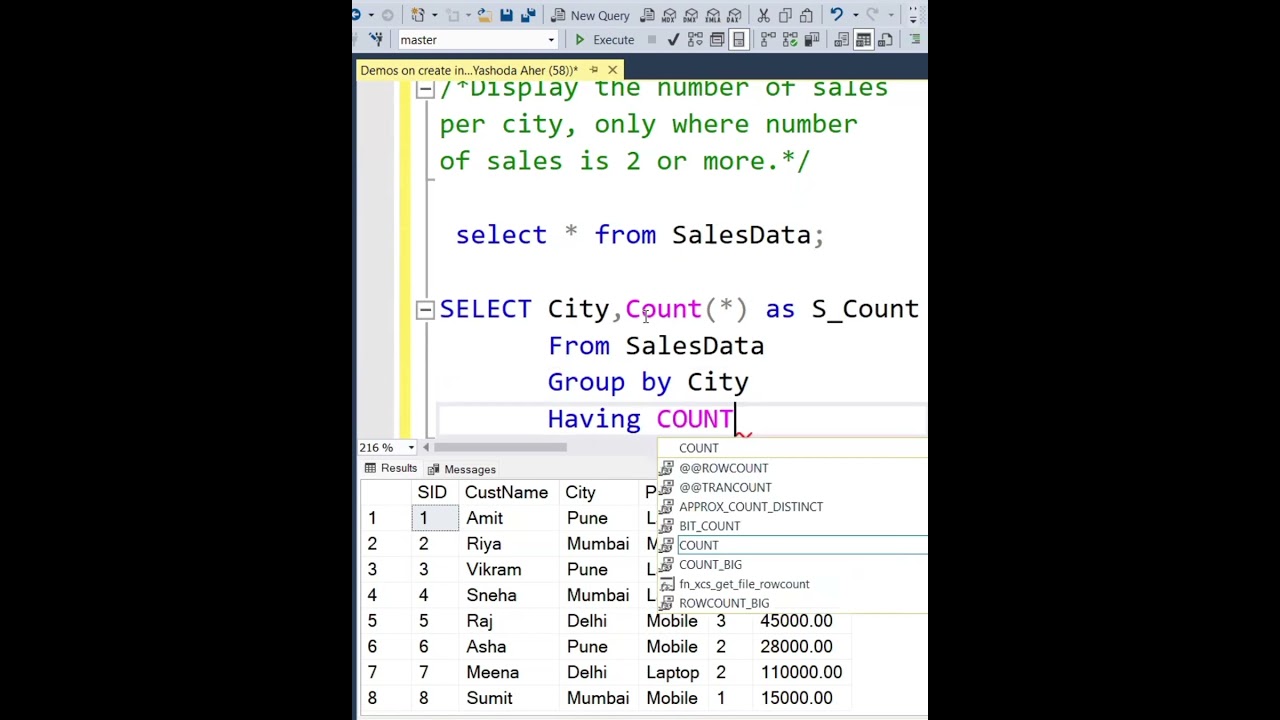The width and height of the screenshot is (1280, 720).
Task: Open the undo history dropdown arrow
Action: click(855, 15)
